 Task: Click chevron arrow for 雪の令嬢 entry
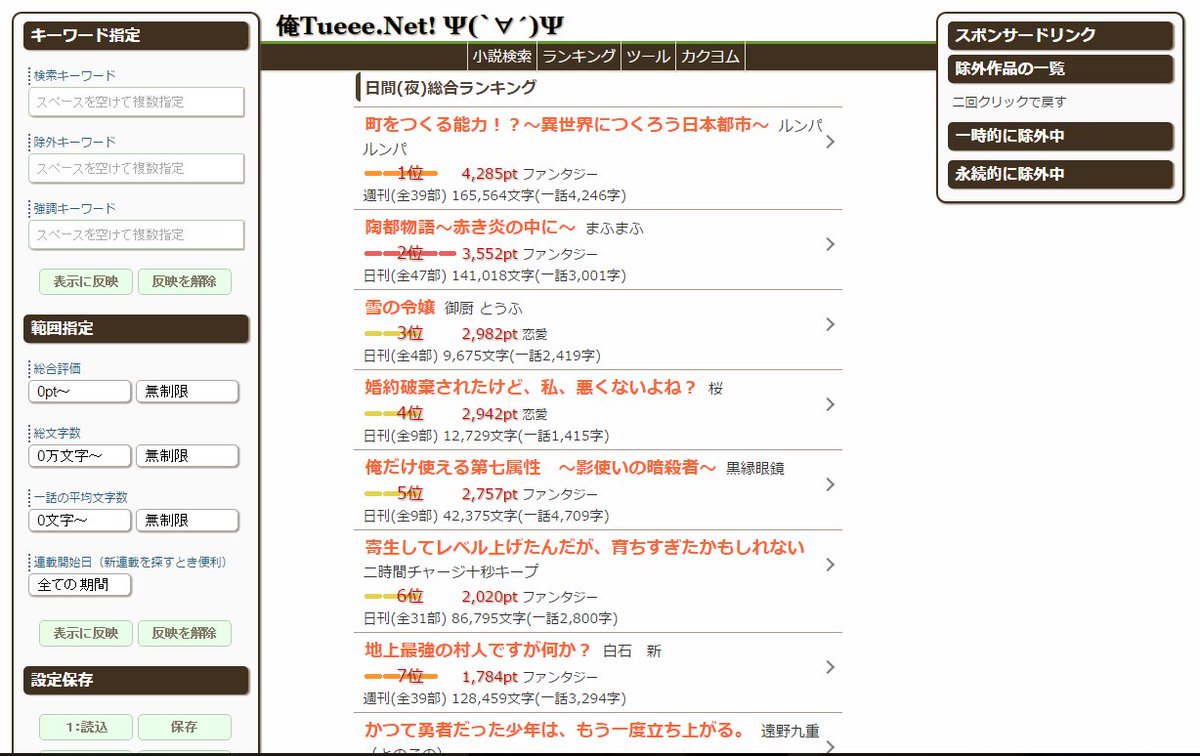coord(830,324)
